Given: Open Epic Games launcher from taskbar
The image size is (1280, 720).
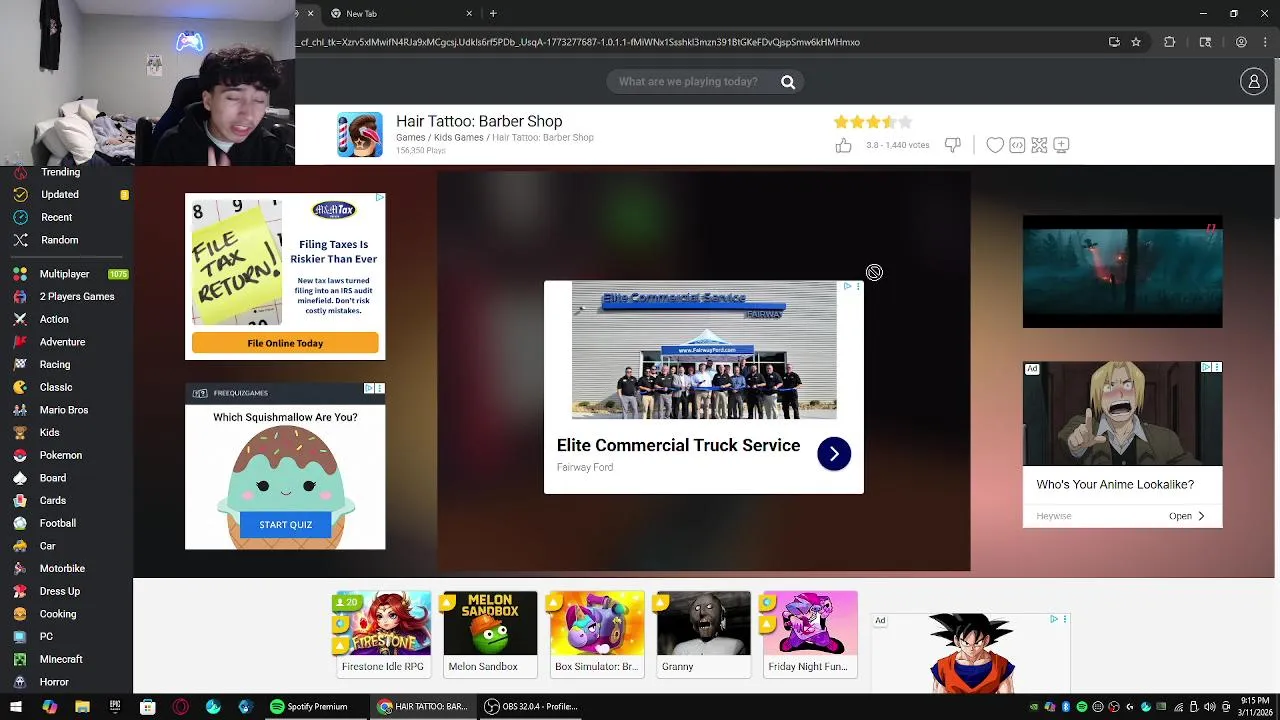Looking at the screenshot, I should (115, 707).
